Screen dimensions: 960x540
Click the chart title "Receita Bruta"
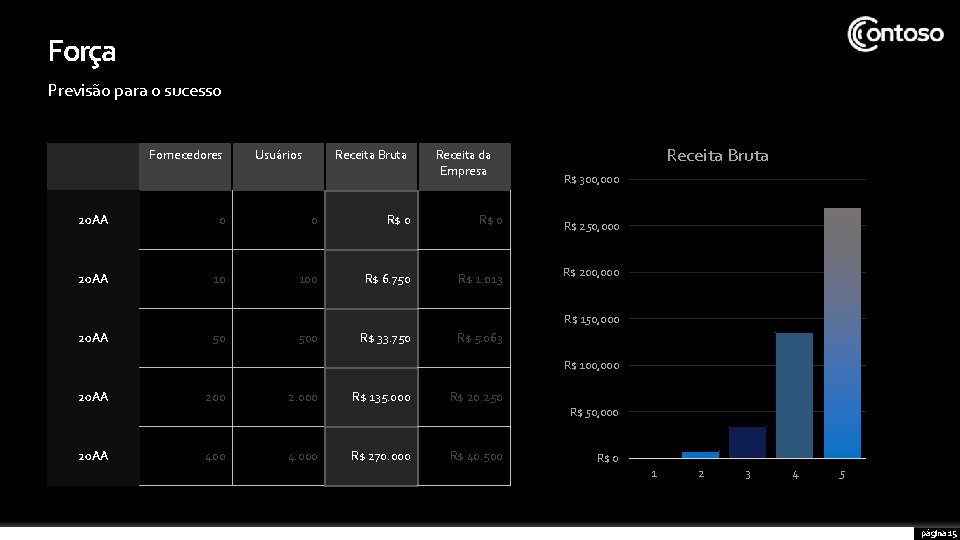coord(718,156)
